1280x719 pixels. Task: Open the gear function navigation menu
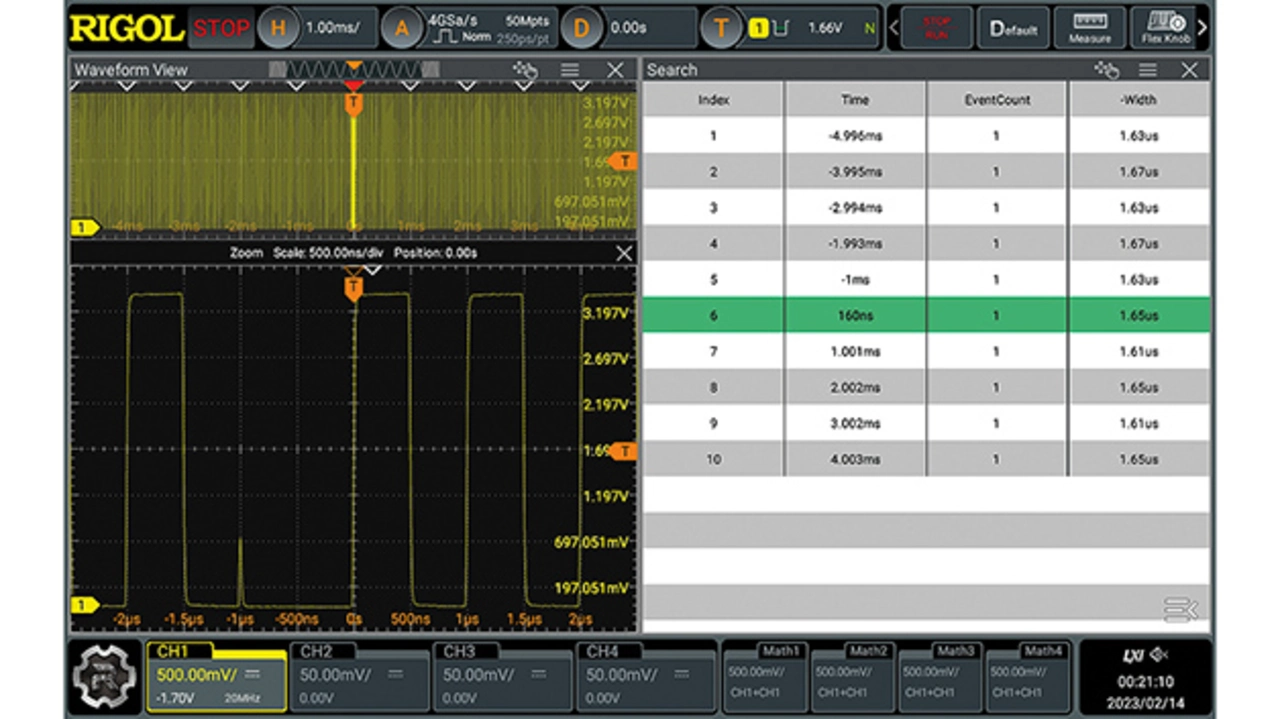tap(104, 678)
